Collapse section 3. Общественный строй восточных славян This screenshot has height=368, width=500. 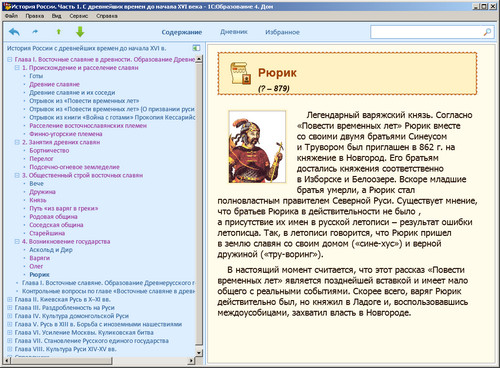click(17, 175)
